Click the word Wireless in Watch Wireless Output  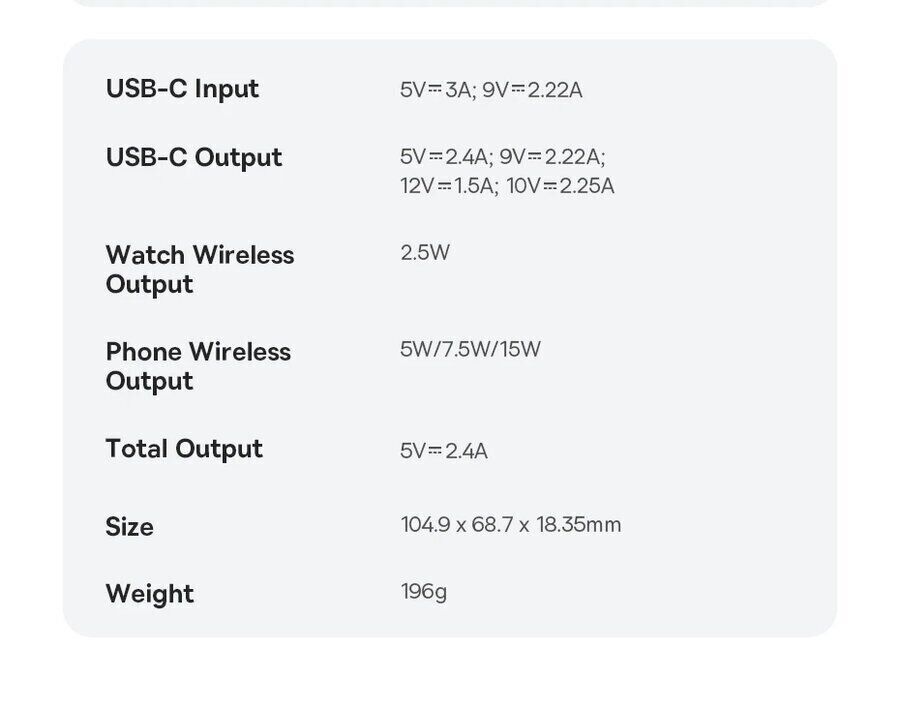(x=243, y=255)
